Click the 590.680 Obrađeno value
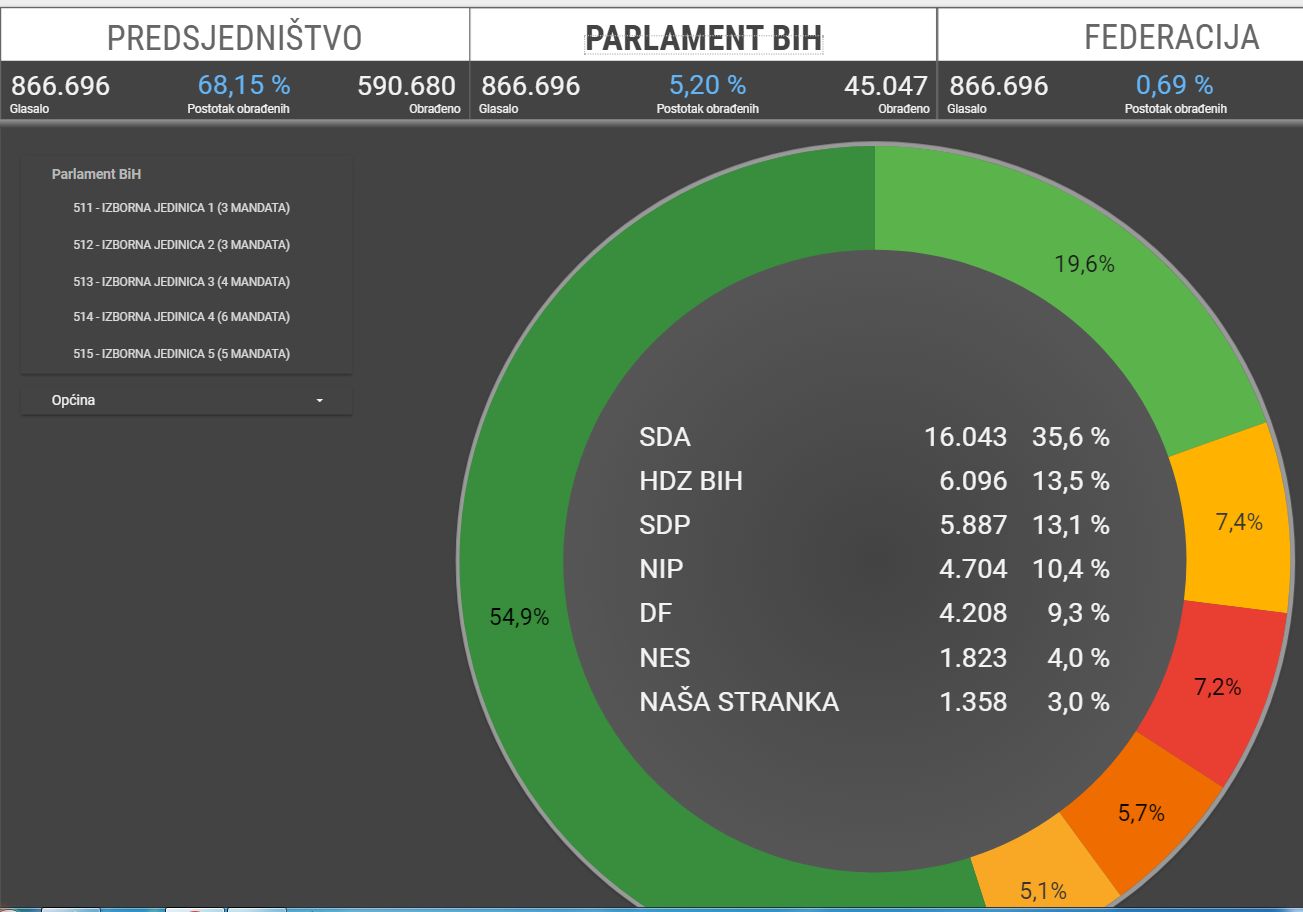The height and width of the screenshot is (912, 1303). (x=406, y=86)
